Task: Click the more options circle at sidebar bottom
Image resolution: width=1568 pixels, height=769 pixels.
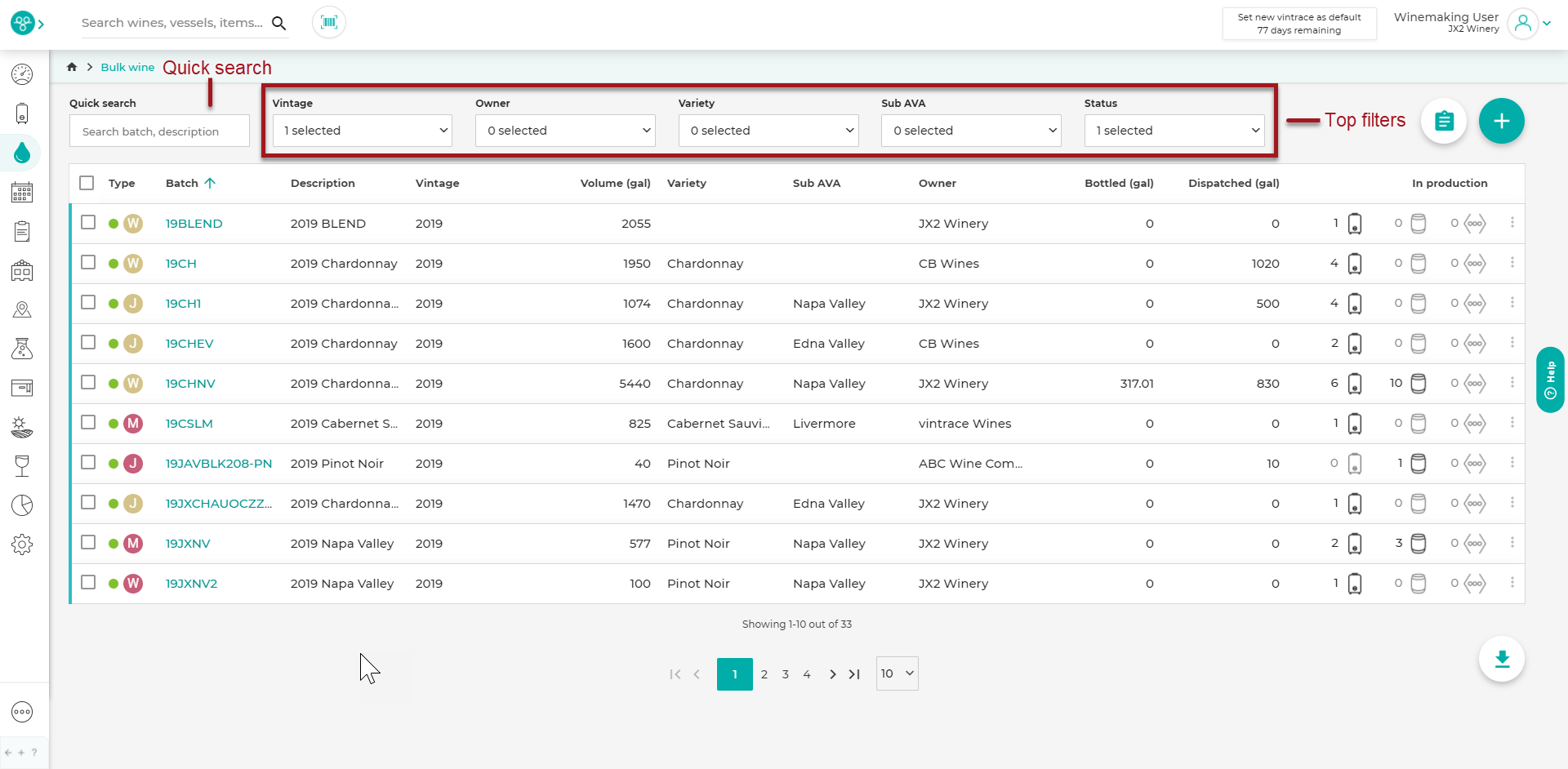Action: point(22,712)
